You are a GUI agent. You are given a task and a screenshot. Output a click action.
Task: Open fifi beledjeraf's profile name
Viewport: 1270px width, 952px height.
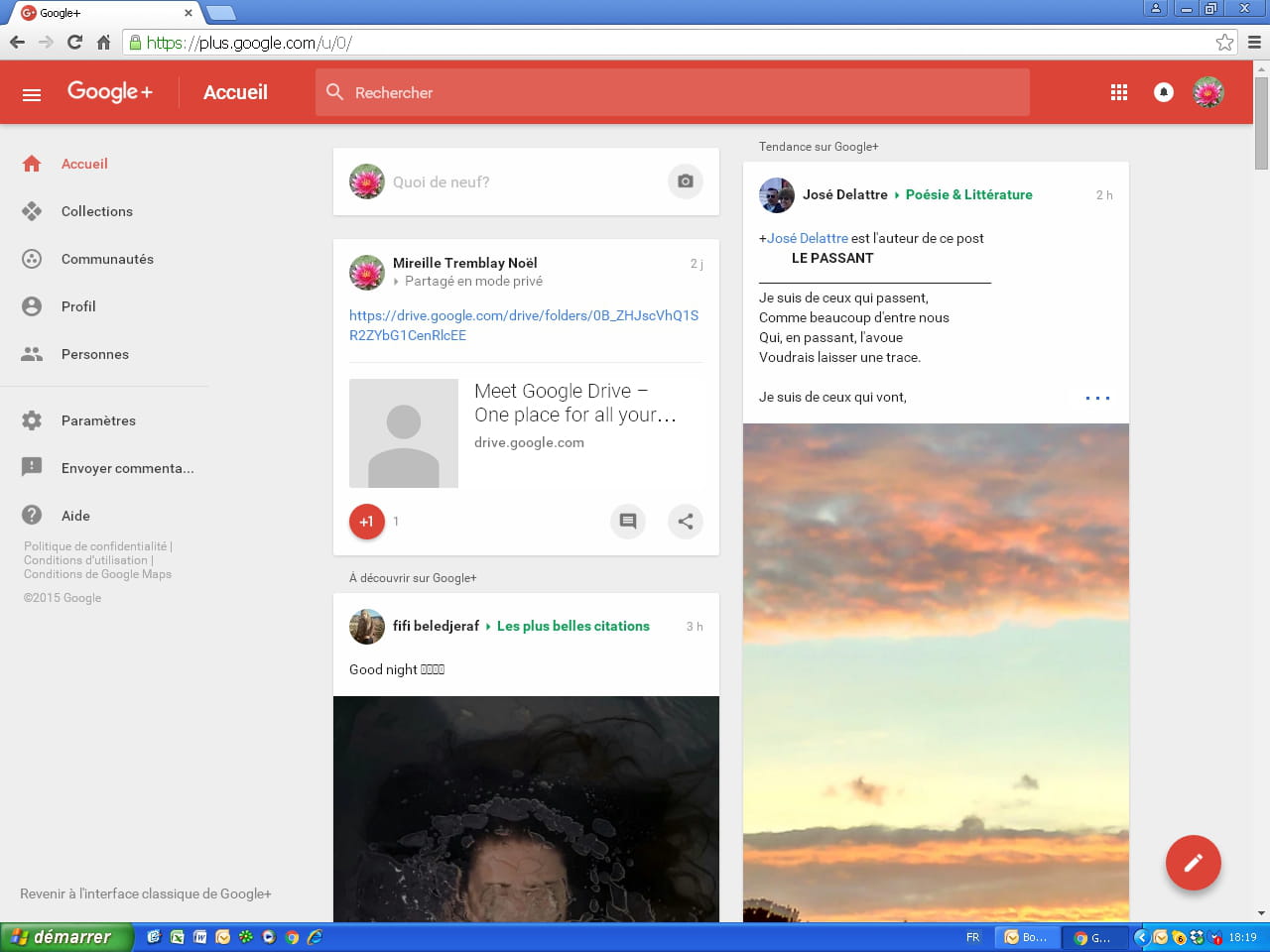436,626
